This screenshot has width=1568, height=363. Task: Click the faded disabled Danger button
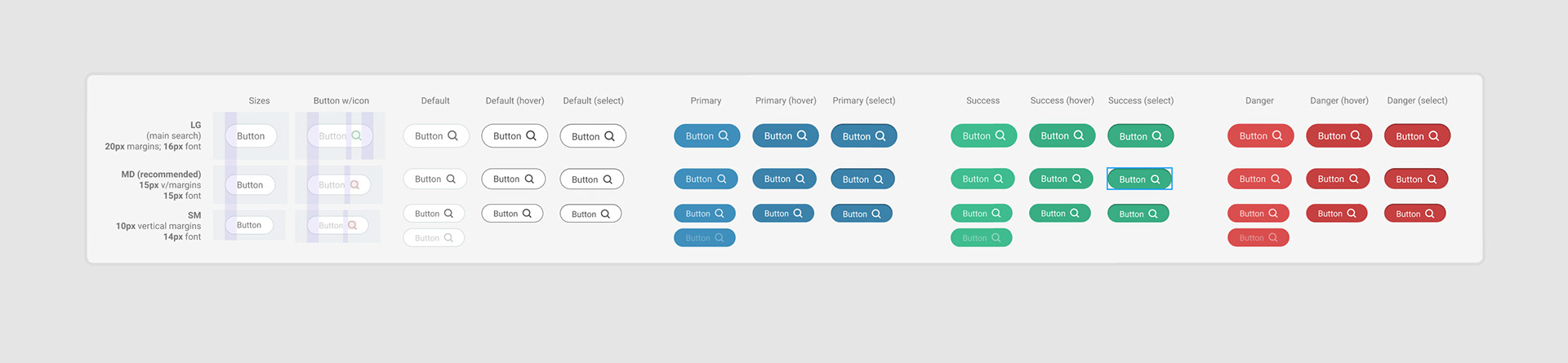tap(1258, 238)
